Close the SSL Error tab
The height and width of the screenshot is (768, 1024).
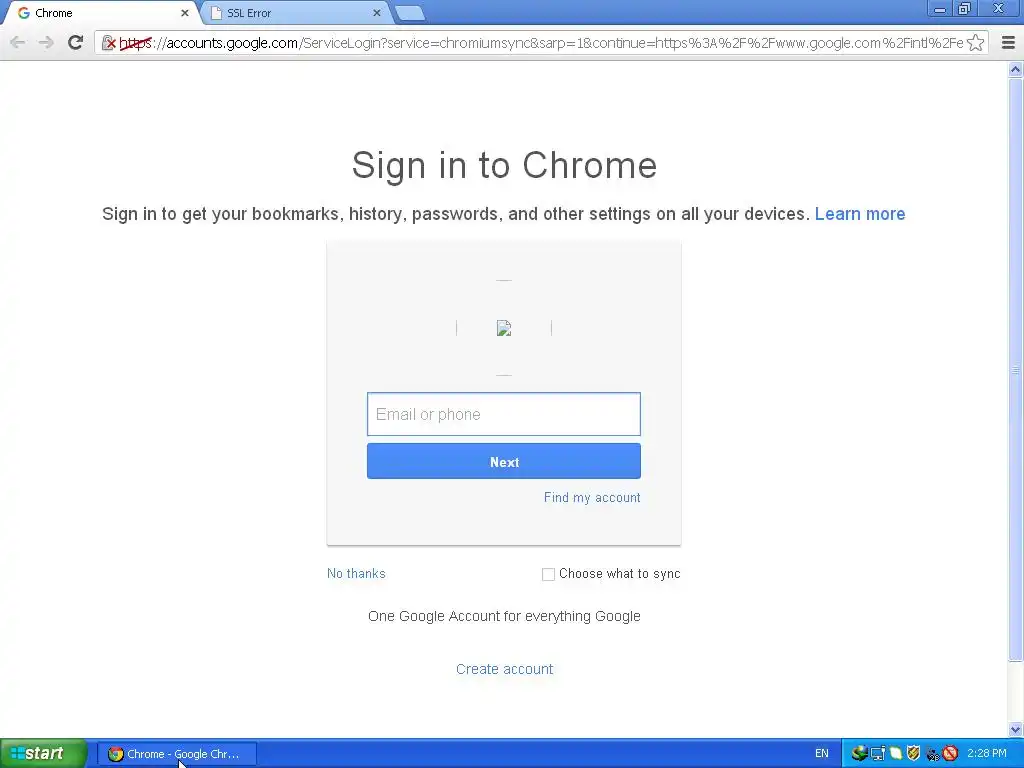click(377, 12)
